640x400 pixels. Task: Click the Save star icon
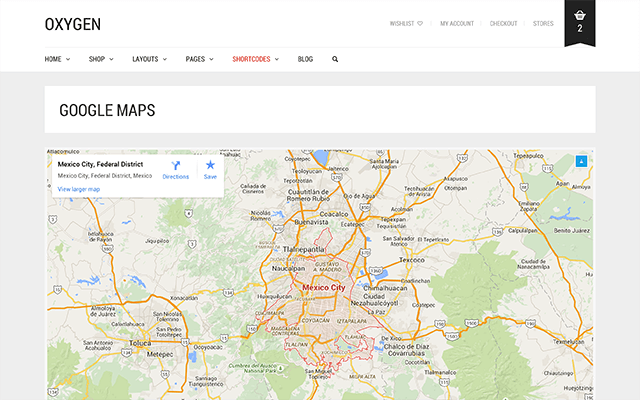pos(210,165)
